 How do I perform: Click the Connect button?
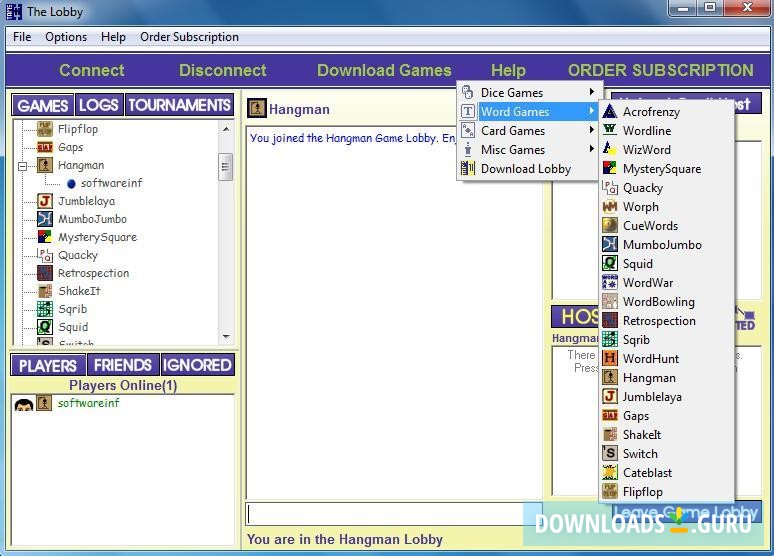[92, 70]
